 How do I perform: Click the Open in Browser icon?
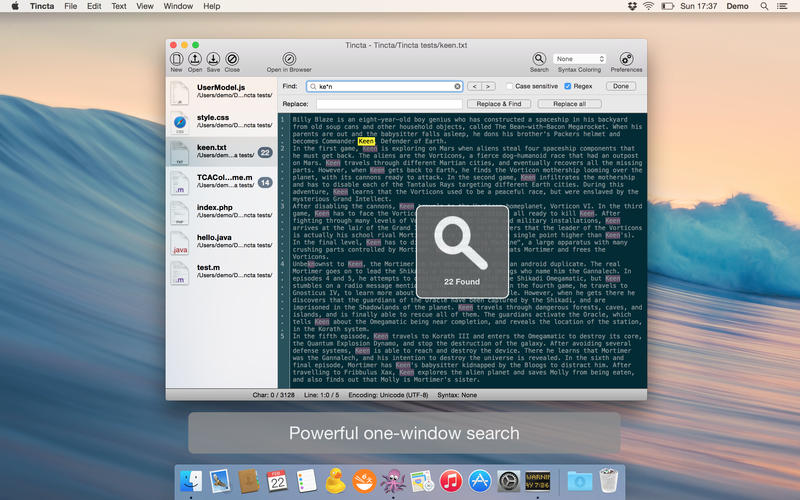289,59
